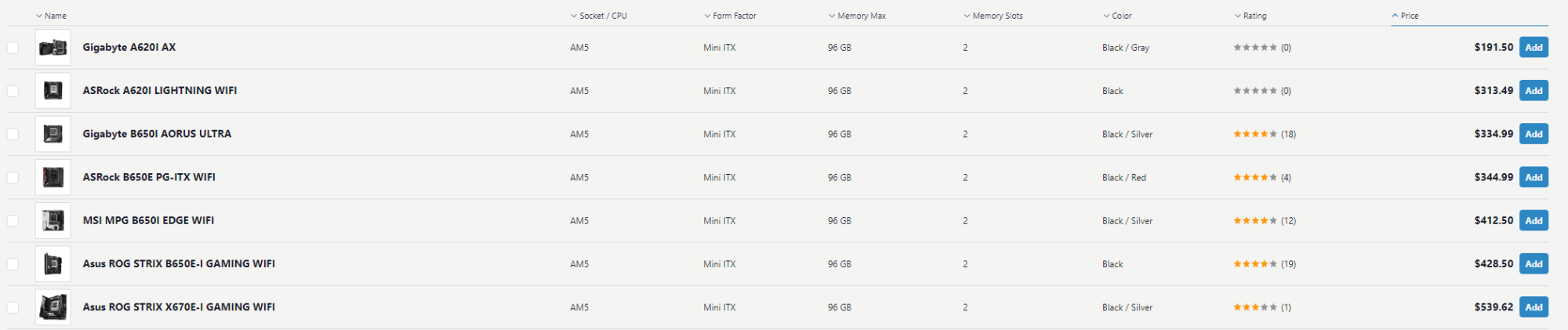Add the MSI MPG B650I EDGE WIFI
This screenshot has width=1568, height=330.
pyautogui.click(x=1534, y=221)
